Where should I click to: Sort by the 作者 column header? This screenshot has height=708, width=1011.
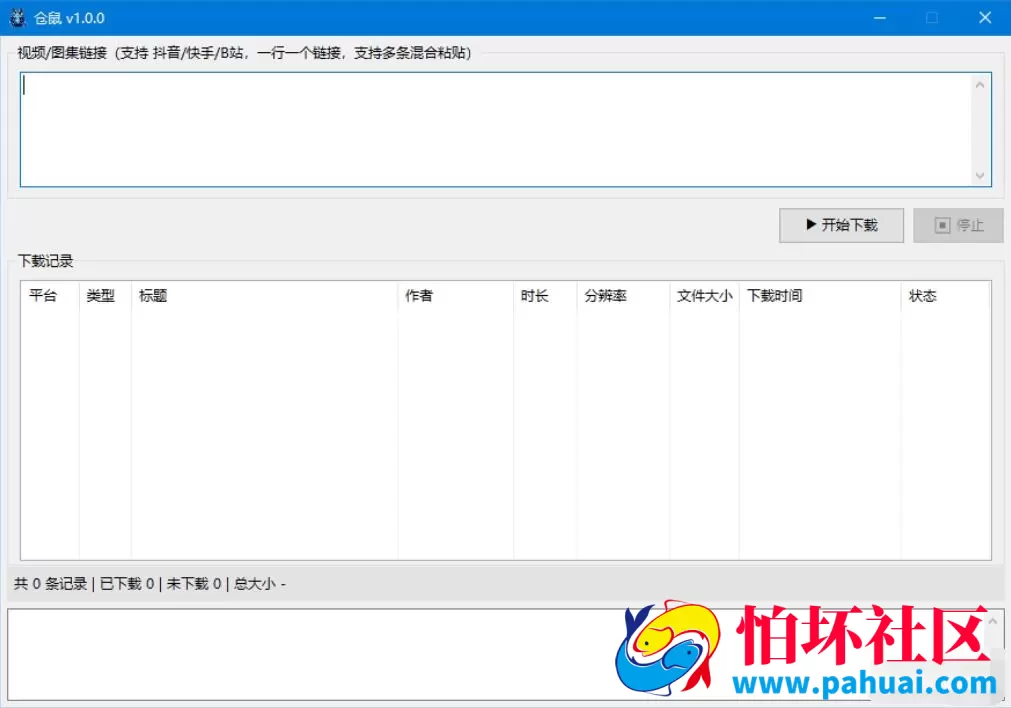[x=456, y=296]
